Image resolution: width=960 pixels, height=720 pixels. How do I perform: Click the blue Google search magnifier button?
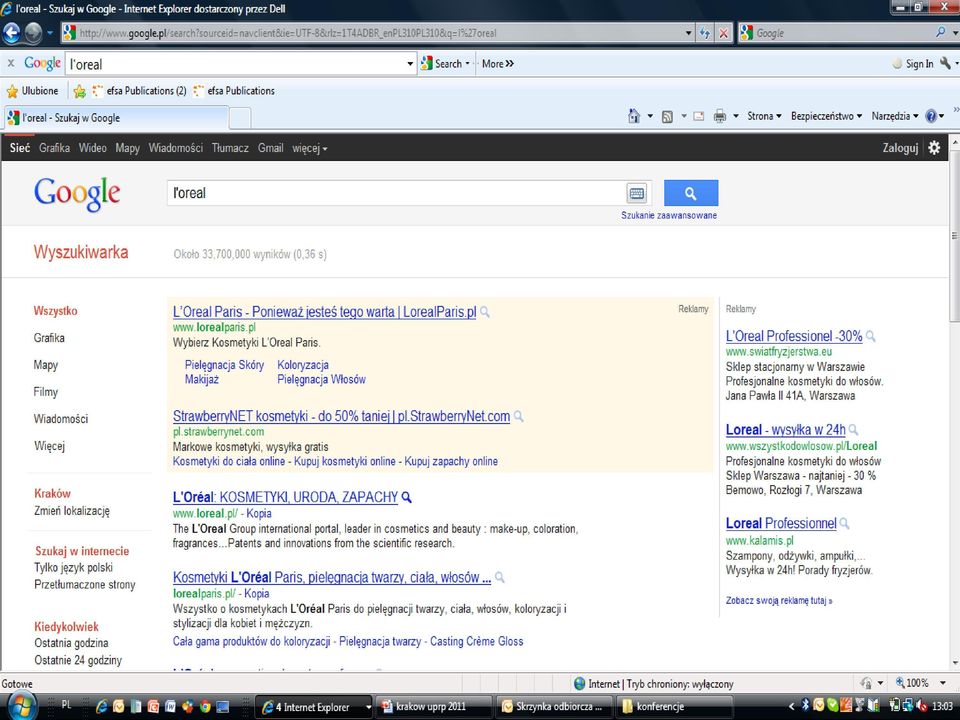tap(691, 193)
